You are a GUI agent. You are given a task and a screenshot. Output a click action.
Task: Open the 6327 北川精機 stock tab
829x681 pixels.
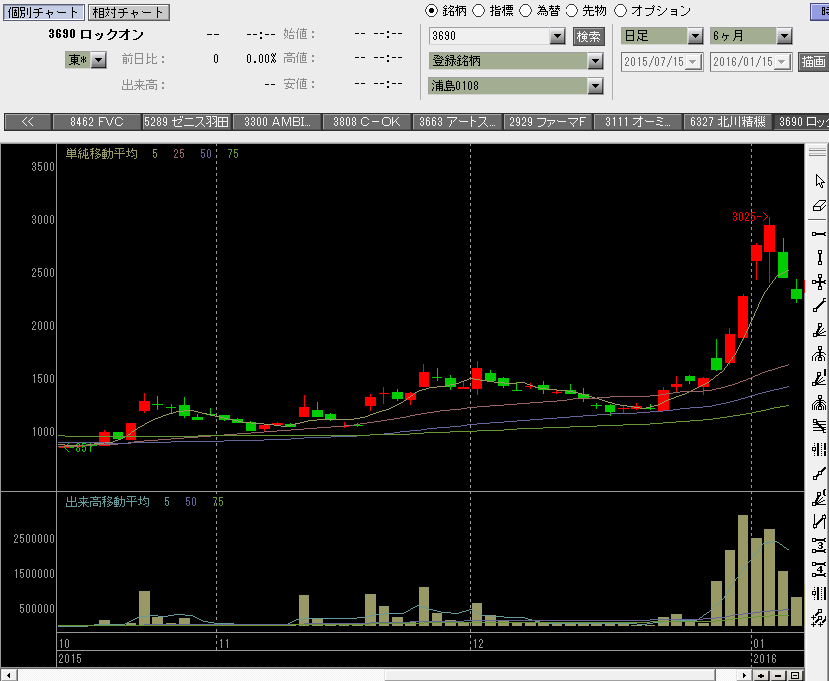(x=727, y=122)
